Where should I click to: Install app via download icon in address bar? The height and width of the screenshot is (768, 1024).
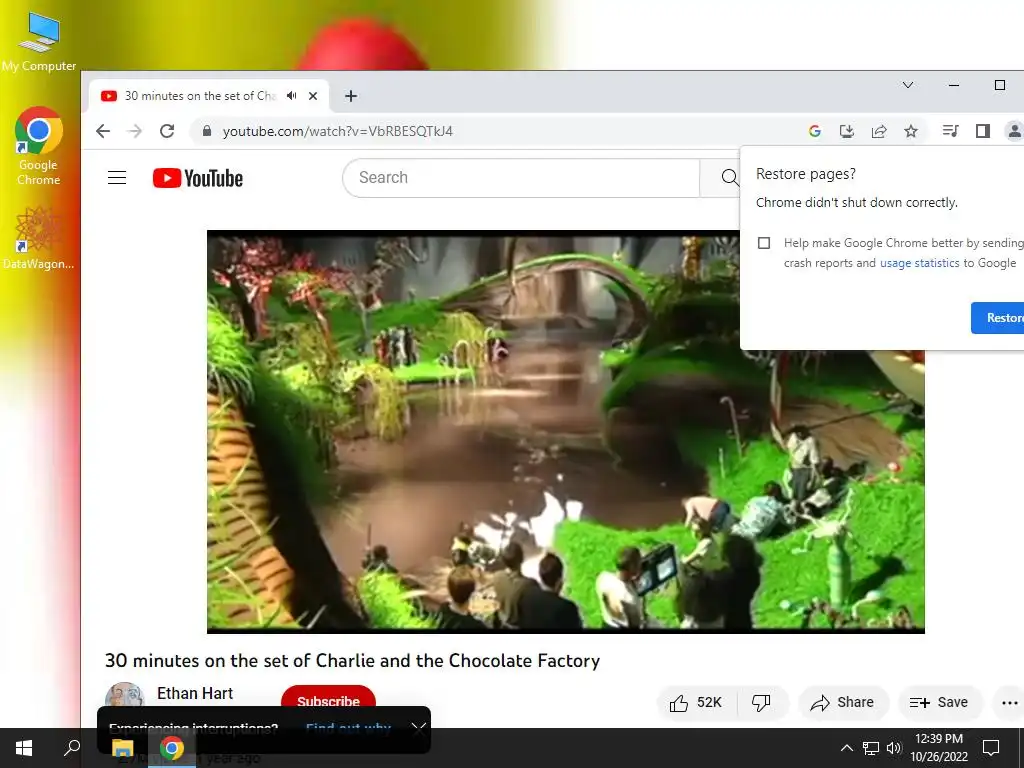[x=847, y=131]
